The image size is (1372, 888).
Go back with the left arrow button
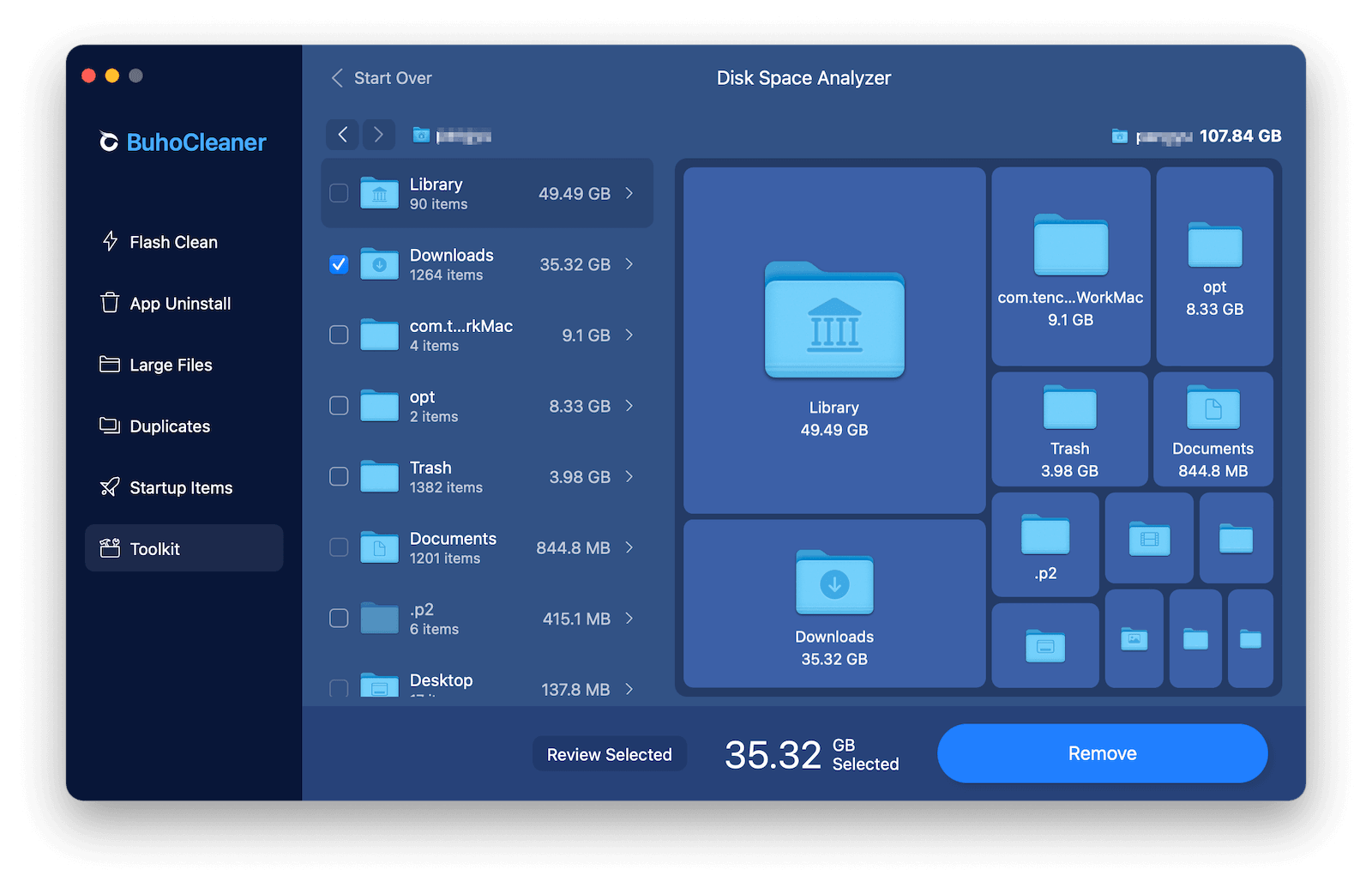coord(342,135)
